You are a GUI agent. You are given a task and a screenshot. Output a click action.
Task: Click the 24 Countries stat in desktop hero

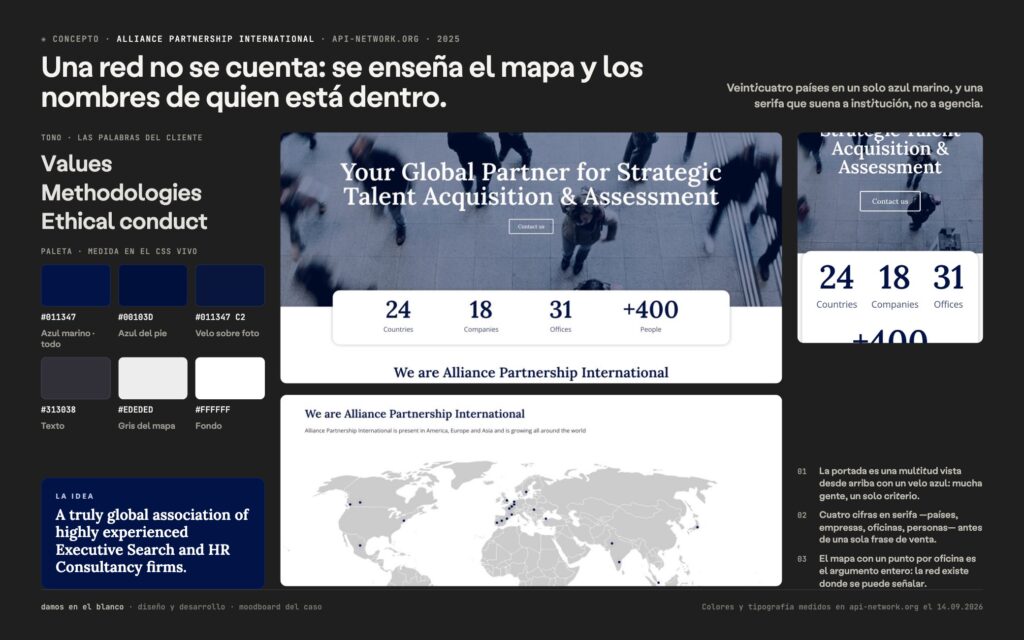[x=398, y=316]
